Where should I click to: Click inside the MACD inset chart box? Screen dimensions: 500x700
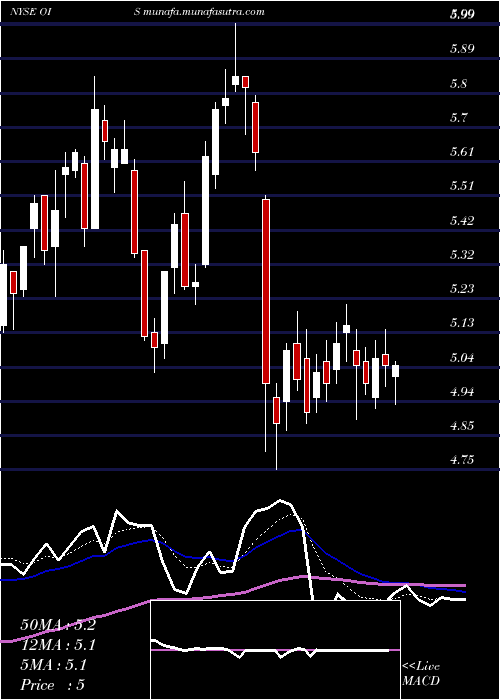tap(275, 650)
